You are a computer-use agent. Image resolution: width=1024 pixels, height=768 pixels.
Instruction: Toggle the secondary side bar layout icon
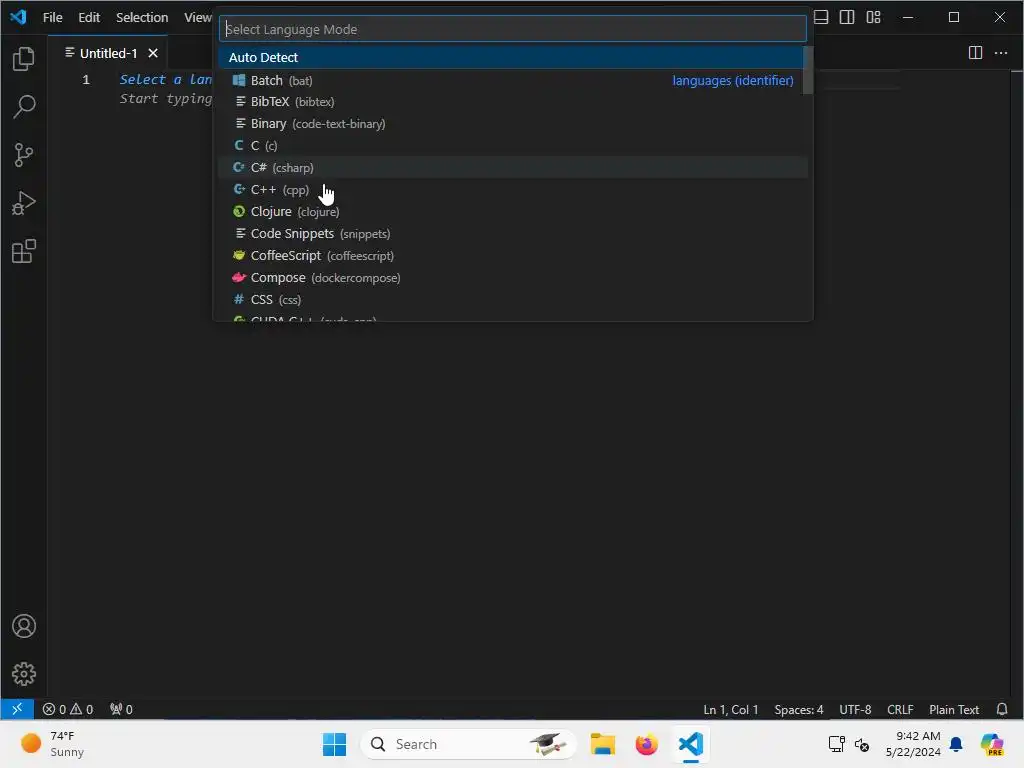click(x=847, y=17)
